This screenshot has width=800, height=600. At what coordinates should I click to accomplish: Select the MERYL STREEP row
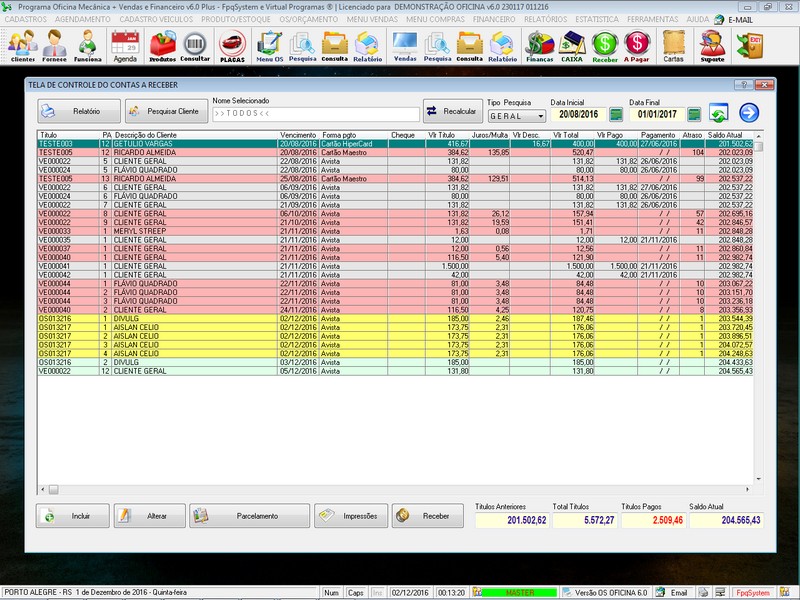(x=395, y=231)
